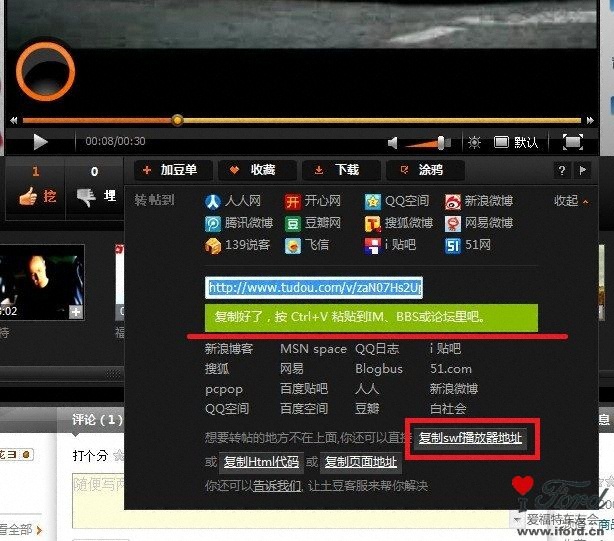
Task: Share to 新浪微博 icon
Action: [x=453, y=202]
